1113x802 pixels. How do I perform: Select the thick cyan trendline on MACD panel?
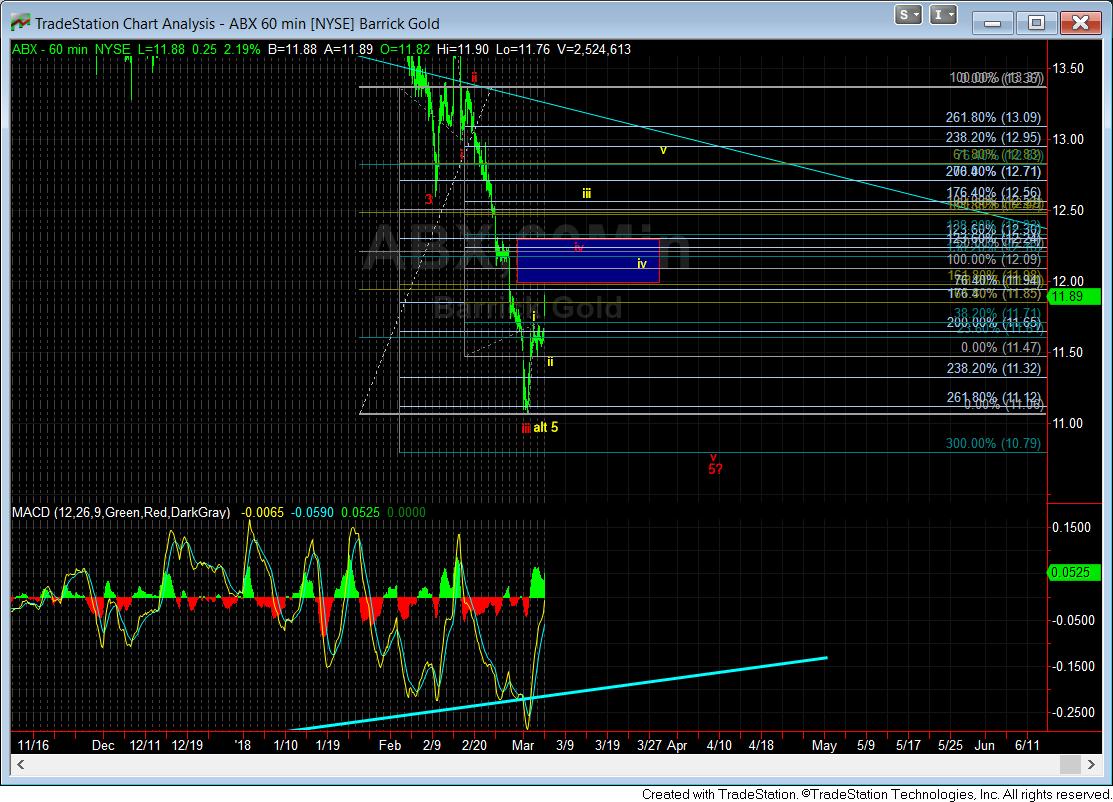[x=561, y=693]
